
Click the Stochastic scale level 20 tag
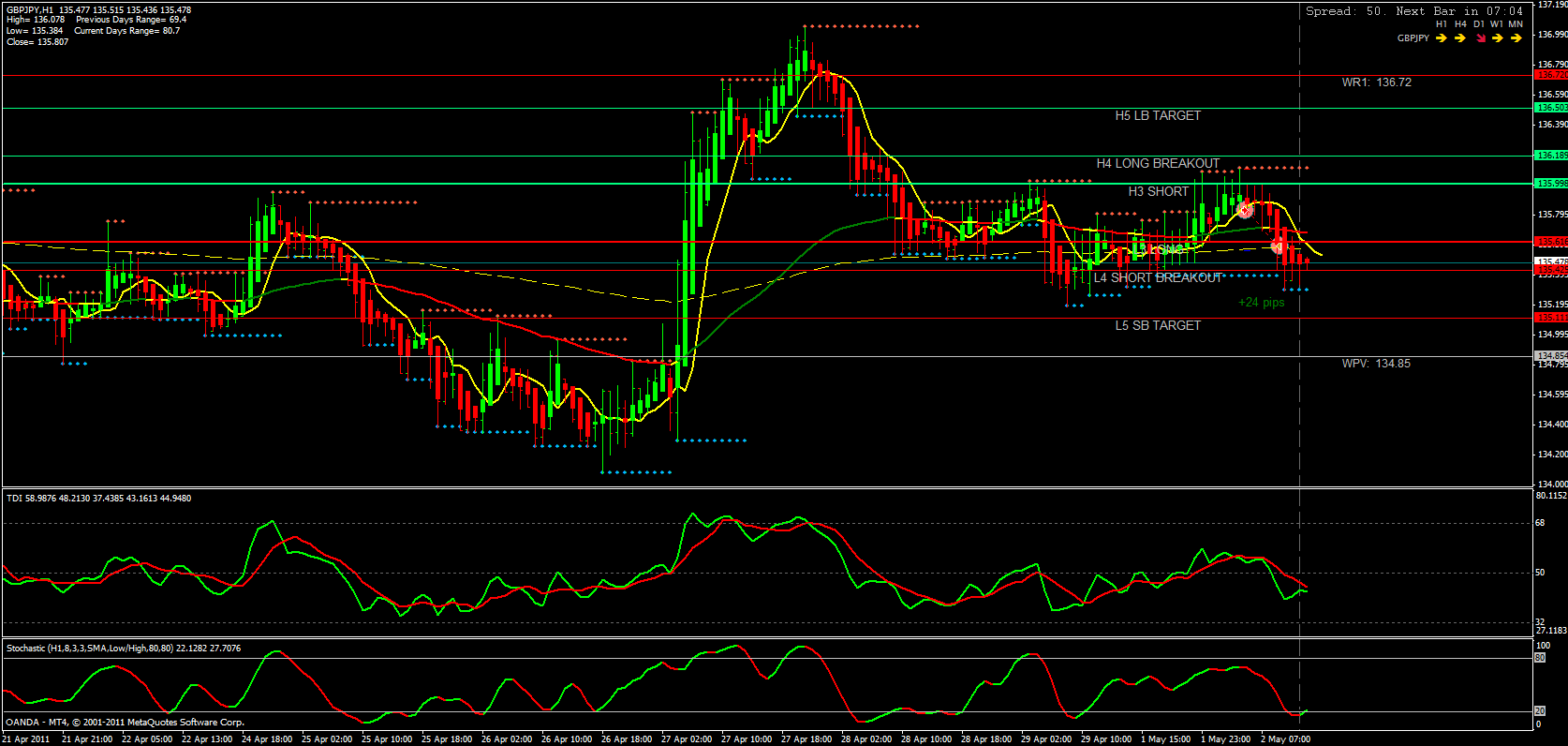(1540, 711)
